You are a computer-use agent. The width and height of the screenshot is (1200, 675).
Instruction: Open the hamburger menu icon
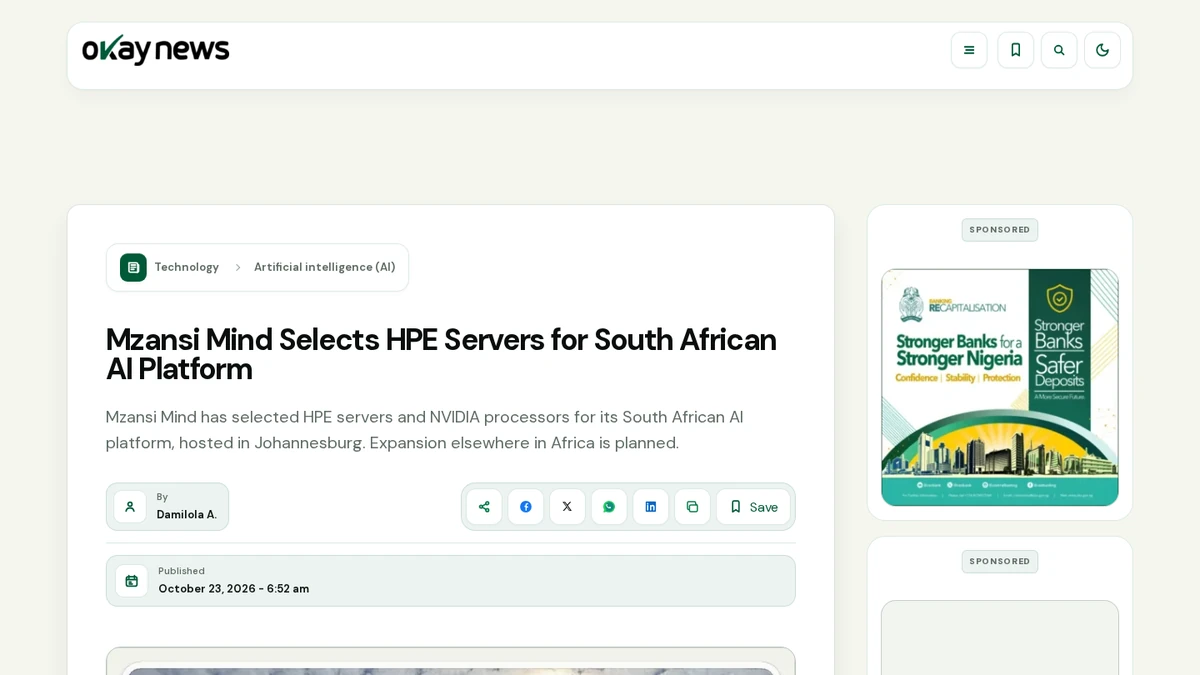(969, 50)
